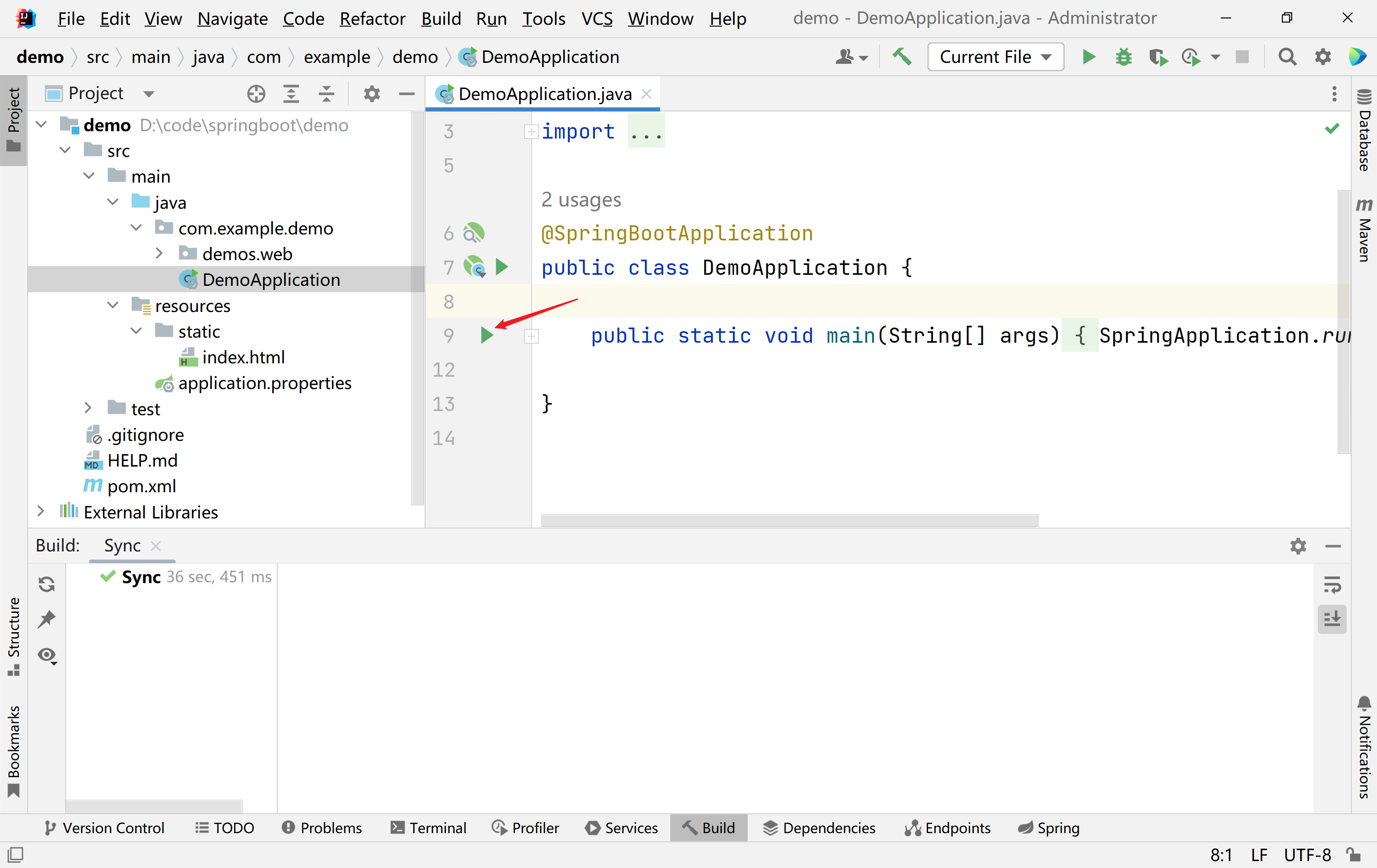Rerun Sync using the reload icon
1377x868 pixels.
point(47,584)
